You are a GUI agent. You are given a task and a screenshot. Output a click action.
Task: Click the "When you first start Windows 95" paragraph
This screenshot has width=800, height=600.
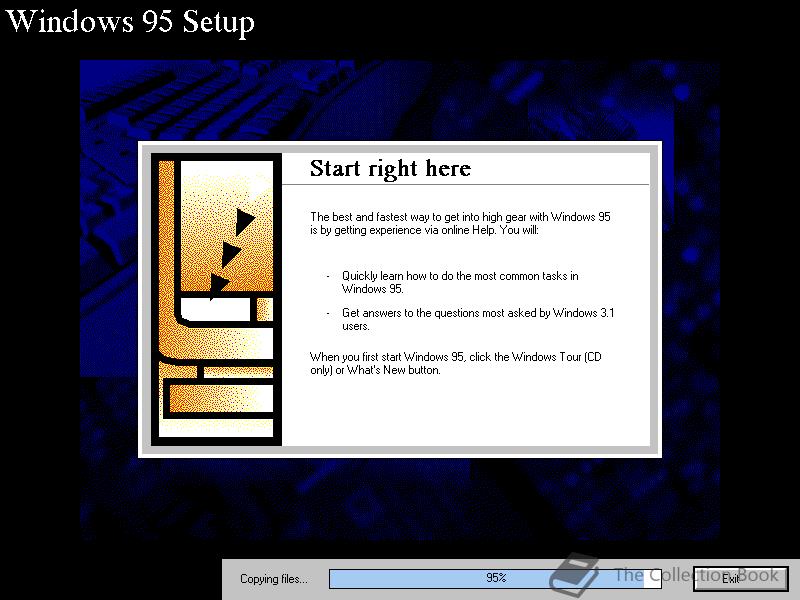(x=456, y=363)
